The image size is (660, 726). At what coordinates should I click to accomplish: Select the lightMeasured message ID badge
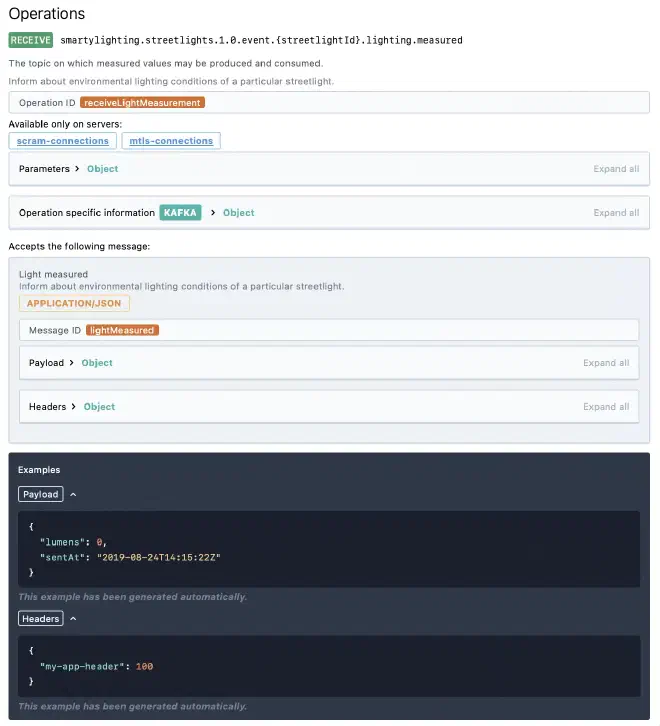[x=122, y=330]
